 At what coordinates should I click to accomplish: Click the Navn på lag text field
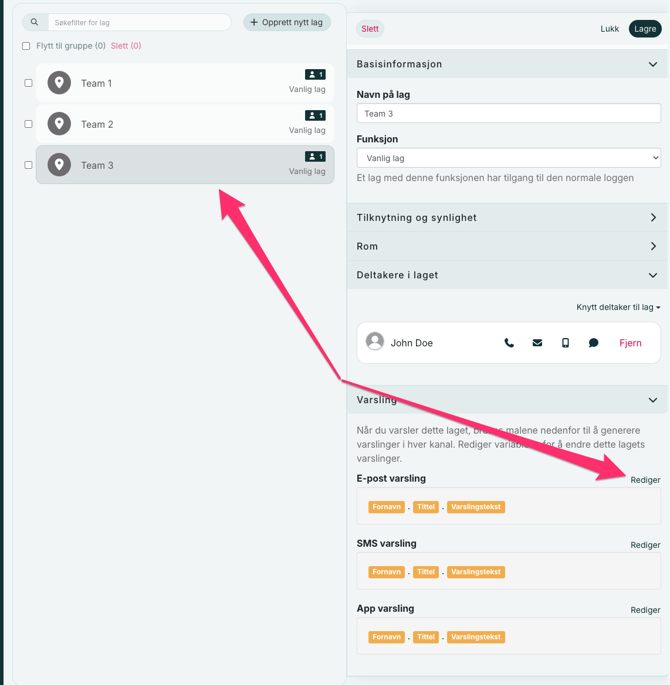[508, 114]
